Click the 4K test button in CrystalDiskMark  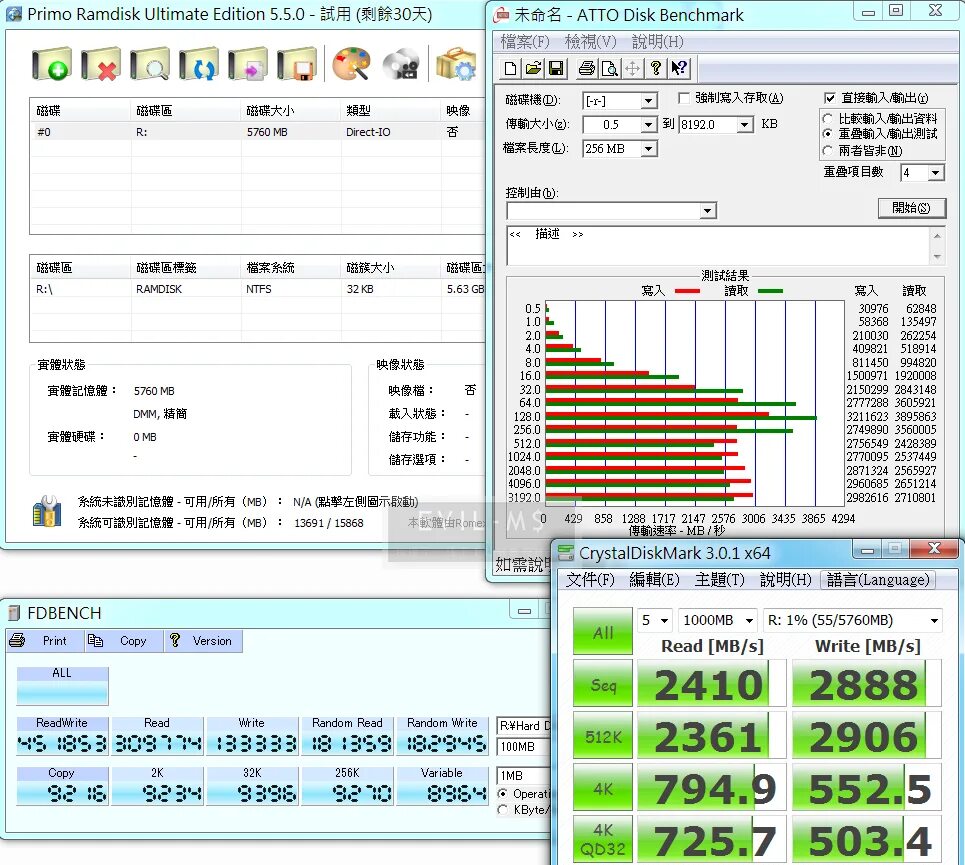(603, 787)
